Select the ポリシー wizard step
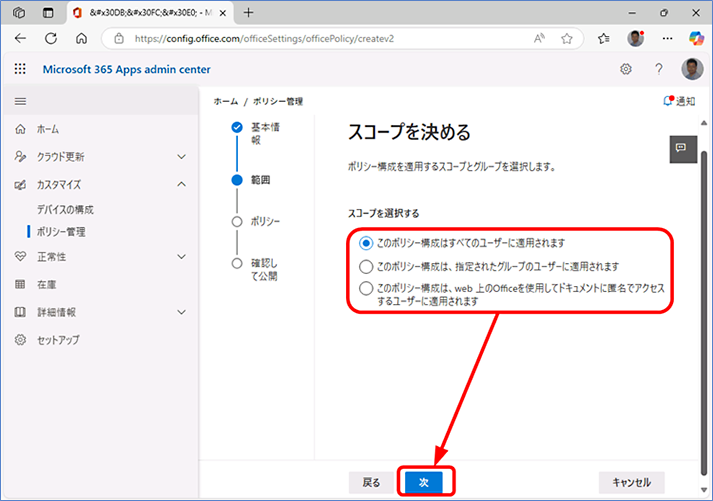 coord(256,222)
